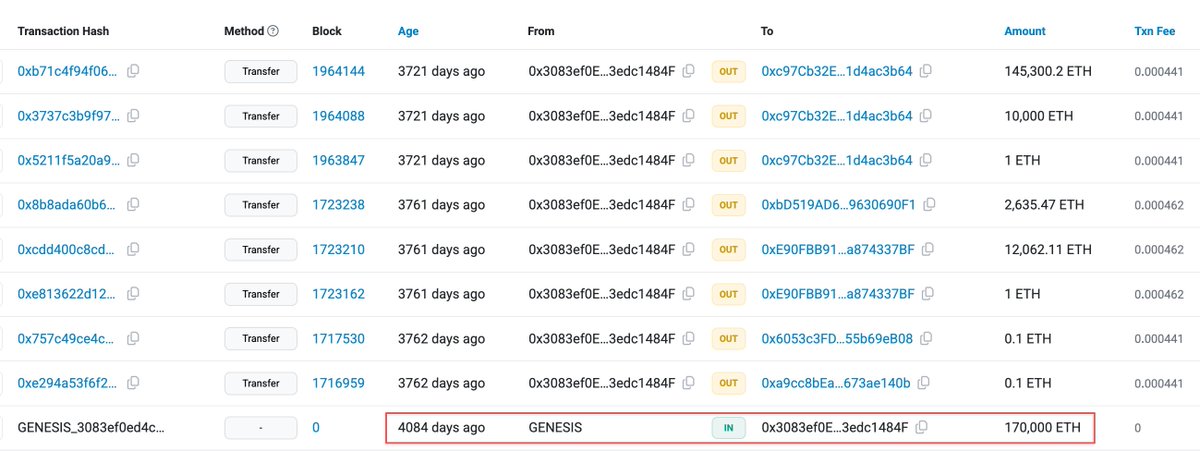1200x451 pixels.
Task: View block 1964144
Action: click(x=338, y=72)
